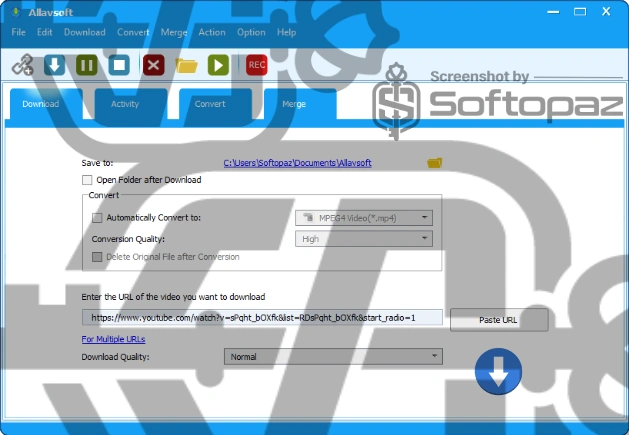The width and height of the screenshot is (629, 435).
Task: Open the Help menu
Action: click(286, 32)
